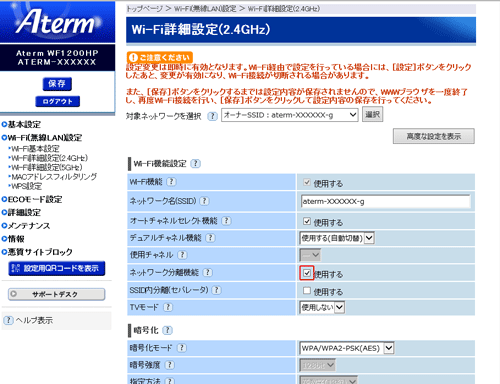500x384 pixels.
Task: Click the 保存 button
Action: click(x=57, y=84)
